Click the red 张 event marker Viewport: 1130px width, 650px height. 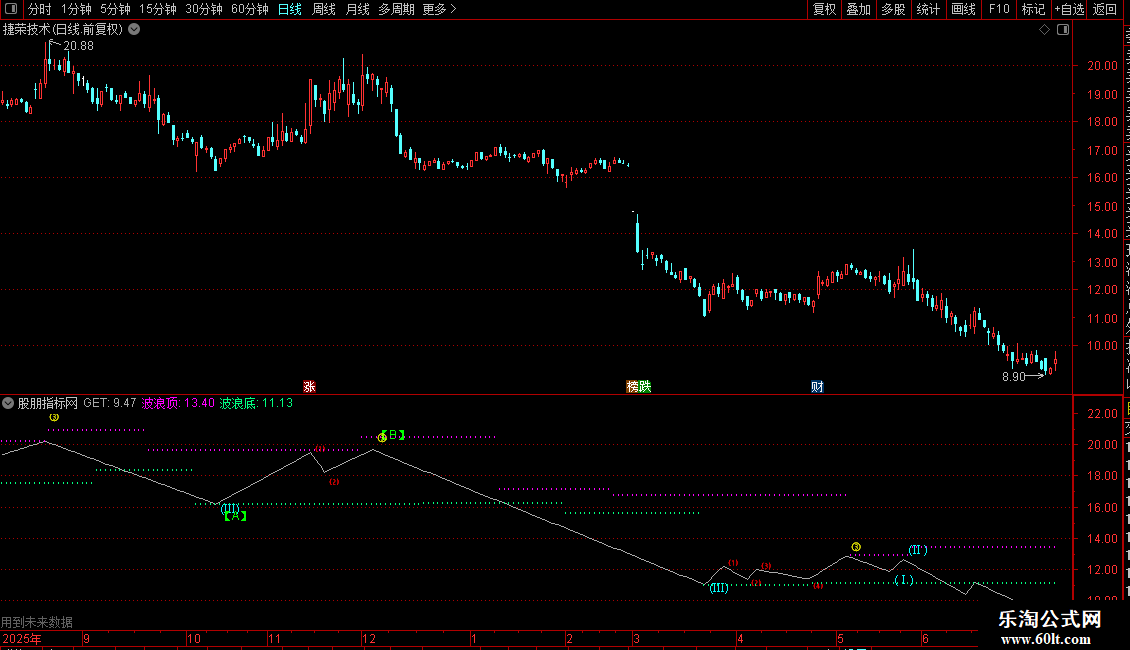310,387
